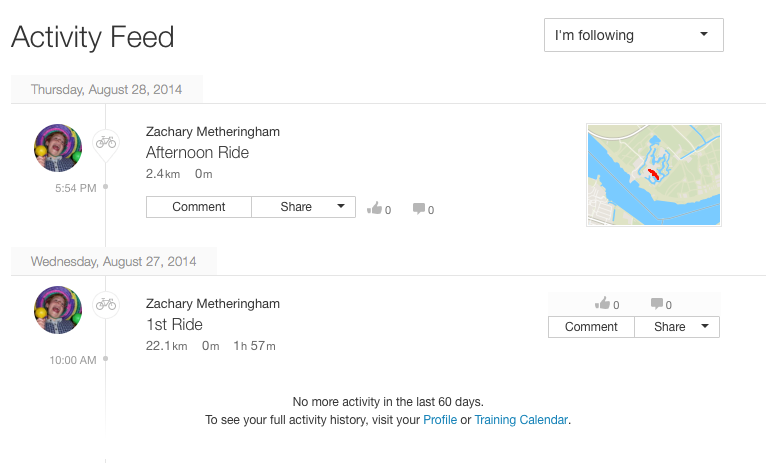Click comment bubble icon on Afternoon Ride

coord(418,209)
